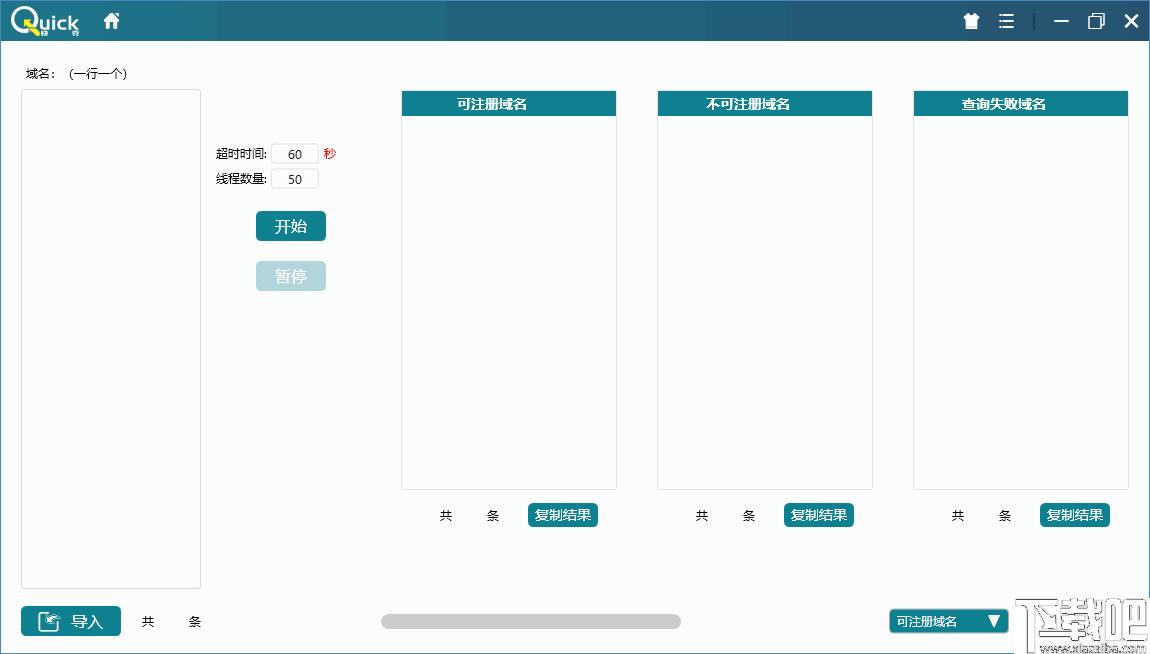Minimize the application window
This screenshot has width=1150, height=654.
tap(1061, 21)
